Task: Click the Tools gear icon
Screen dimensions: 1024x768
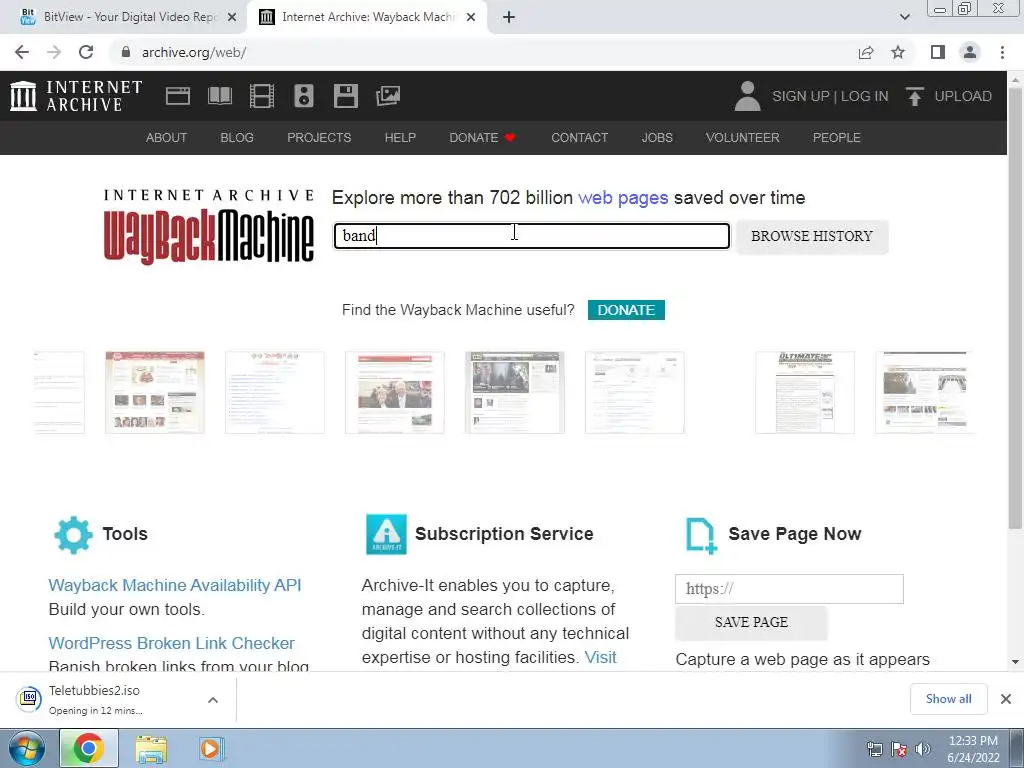Action: coord(73,535)
